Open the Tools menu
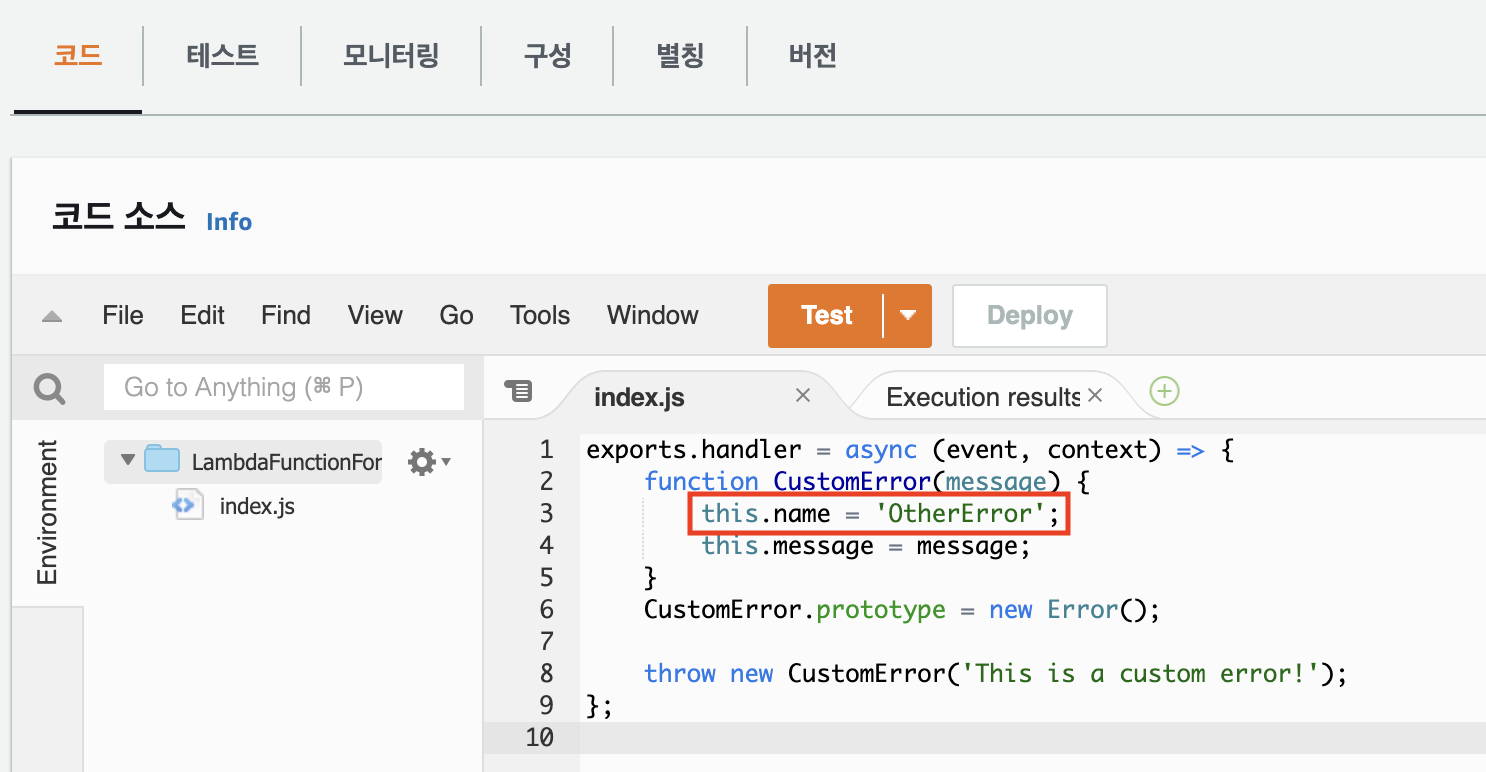 click(539, 315)
